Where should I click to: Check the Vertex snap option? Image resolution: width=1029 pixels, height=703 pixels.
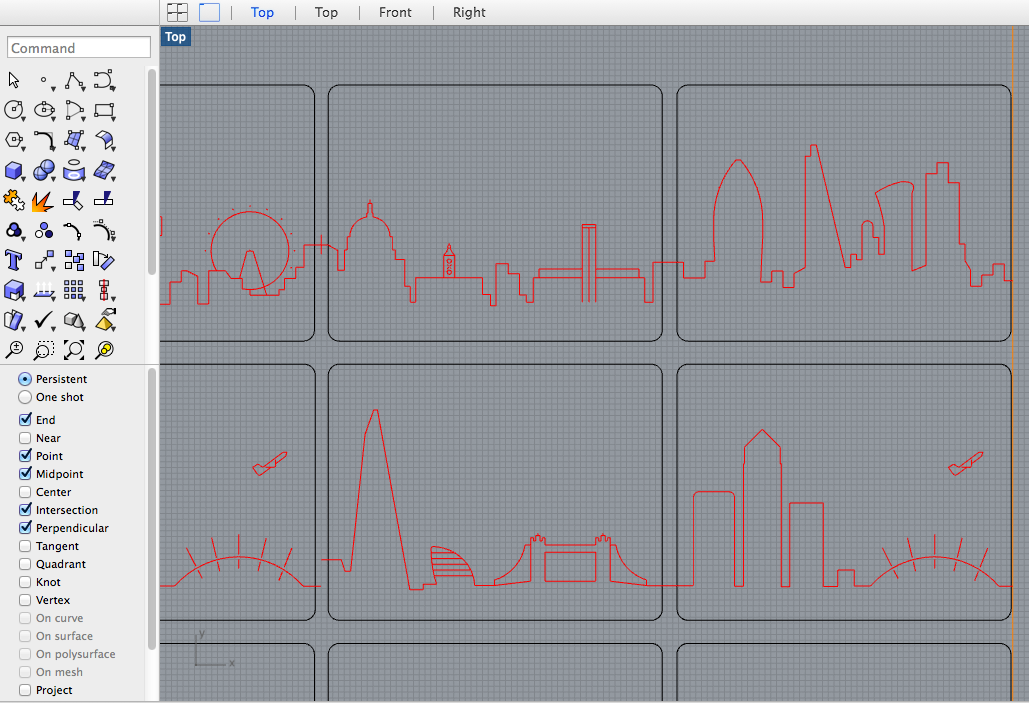[25, 600]
